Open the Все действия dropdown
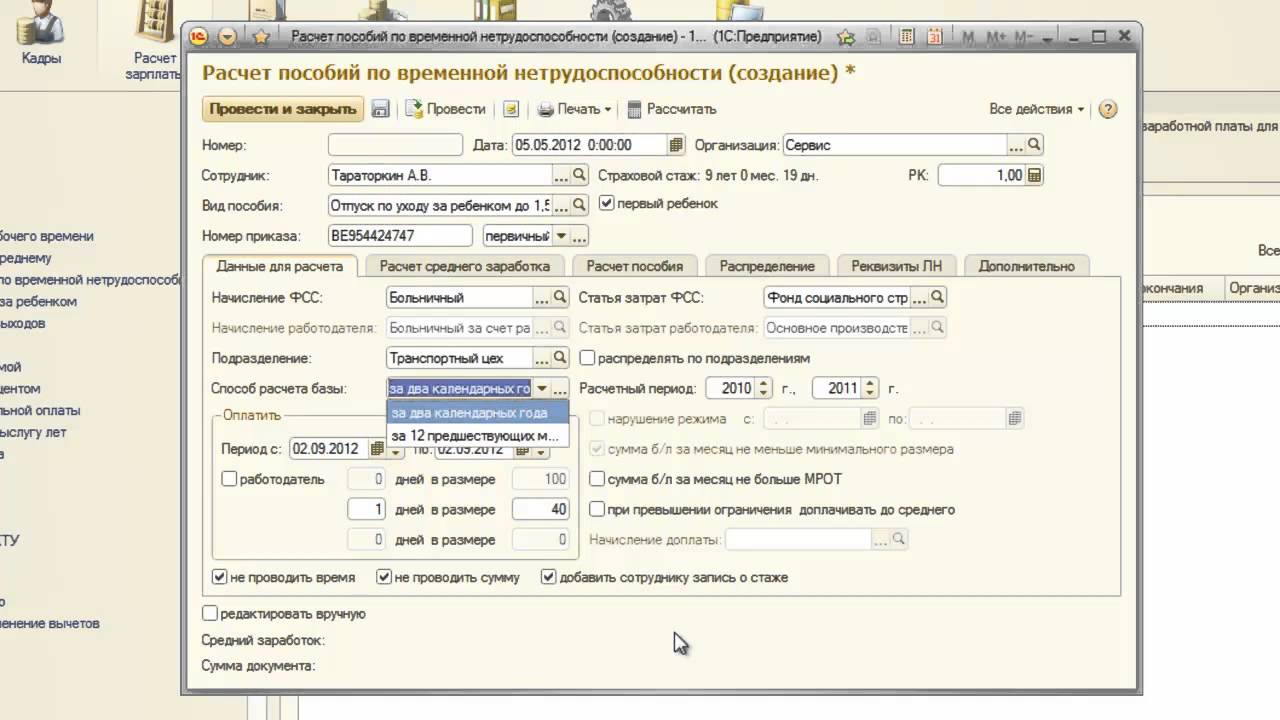 1036,109
